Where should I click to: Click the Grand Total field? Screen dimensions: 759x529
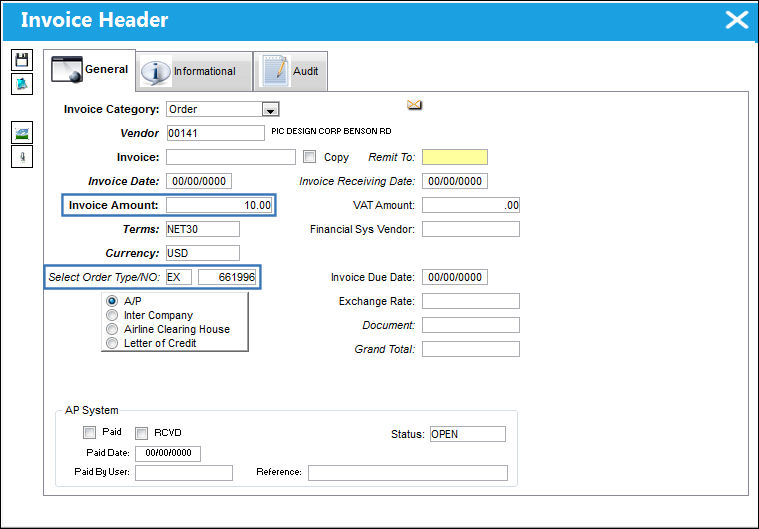point(471,349)
